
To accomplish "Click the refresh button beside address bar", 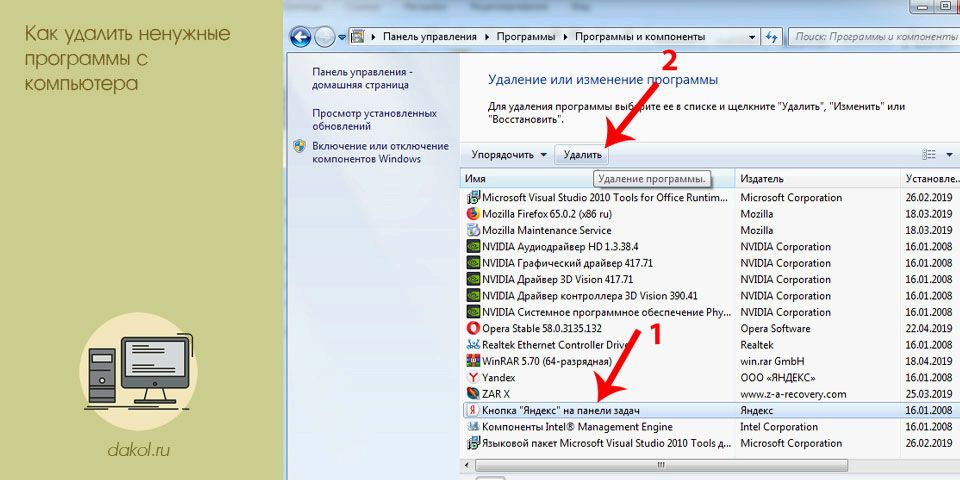I will [771, 37].
